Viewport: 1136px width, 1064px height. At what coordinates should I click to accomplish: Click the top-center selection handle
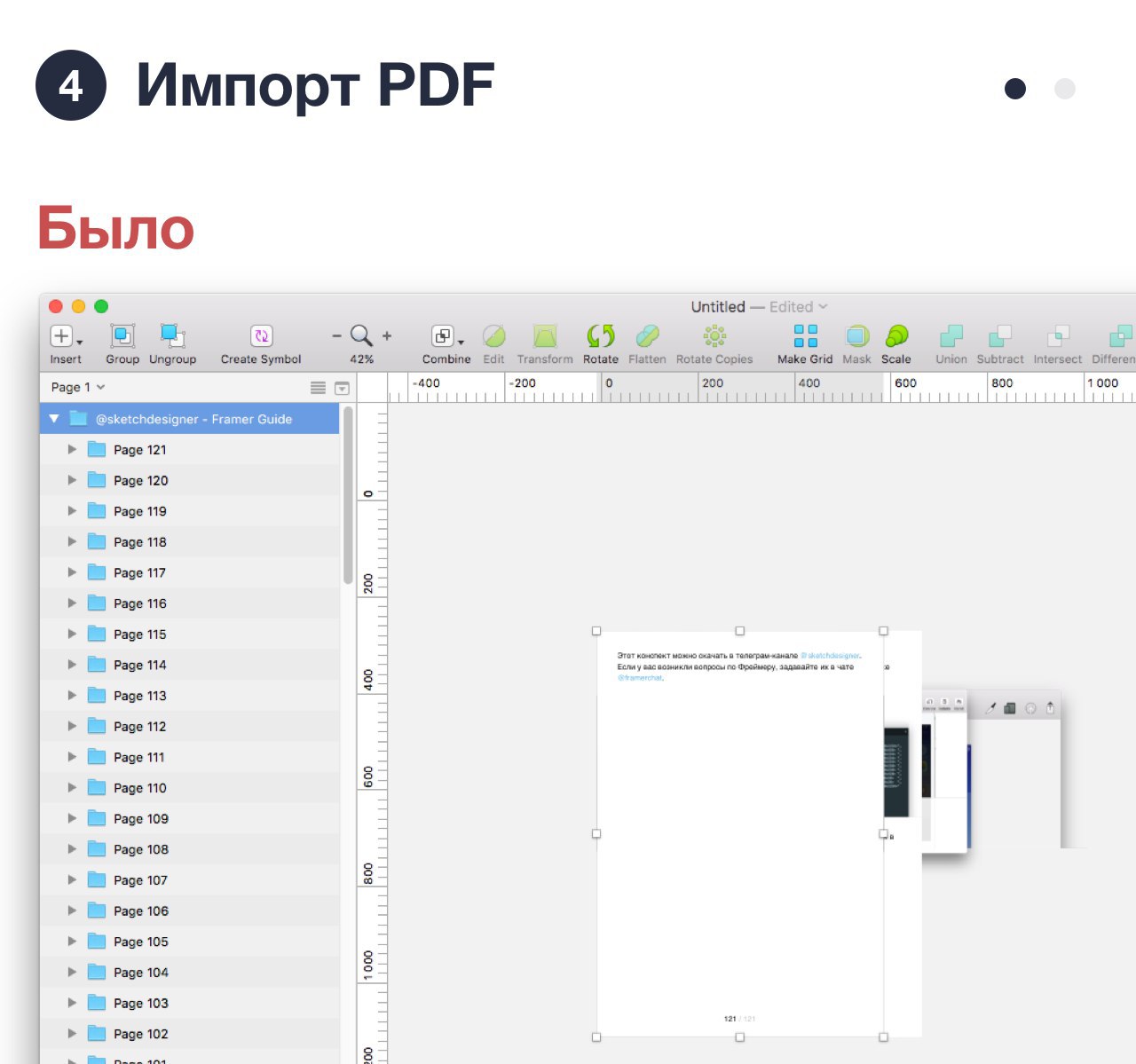coord(739,631)
